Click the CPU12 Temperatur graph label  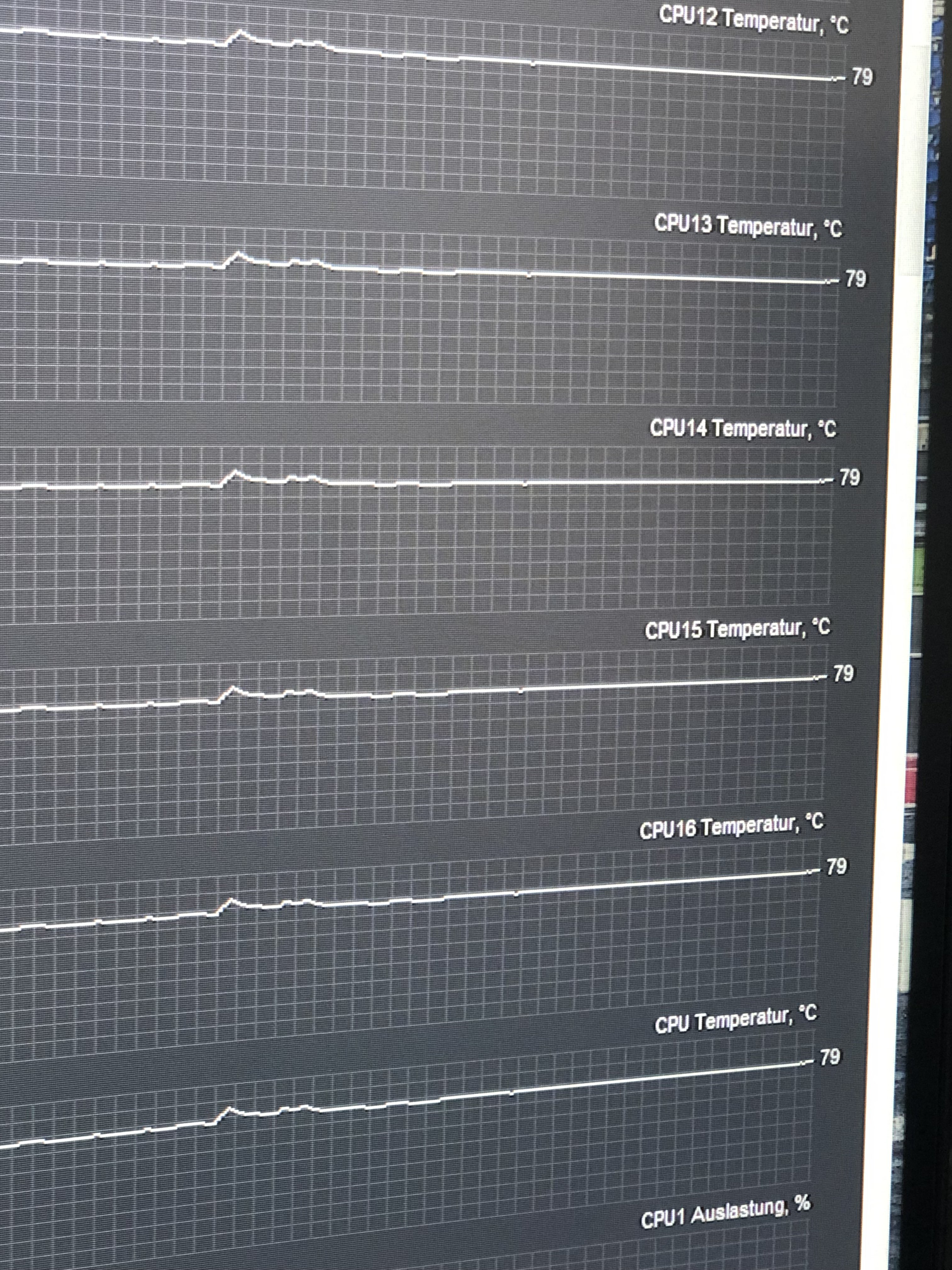pos(753,20)
